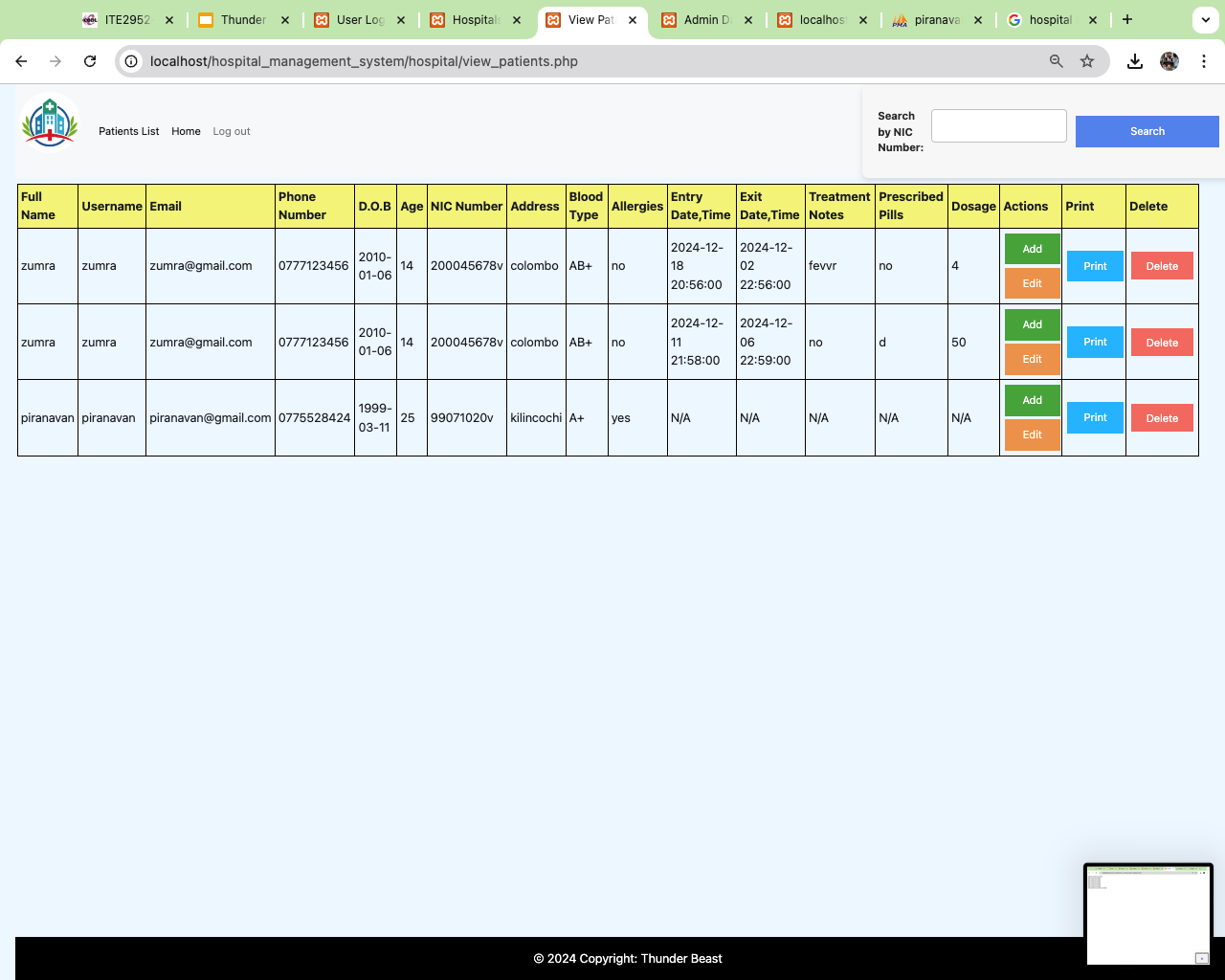Delete the piranavan patient record
This screenshot has width=1225, height=980.
click(1162, 418)
